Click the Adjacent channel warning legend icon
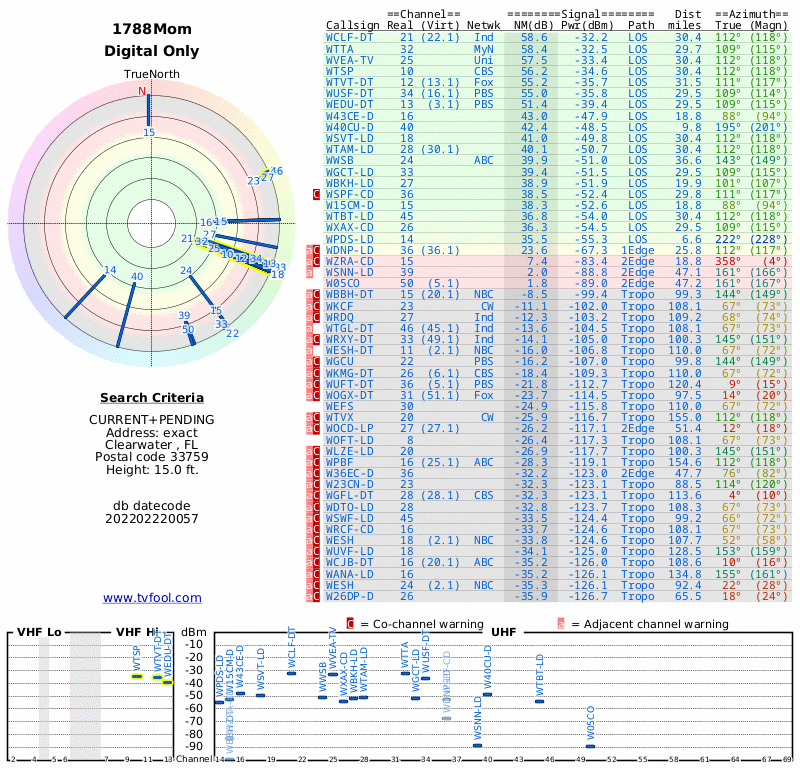This screenshot has height=768, width=800. coord(561,624)
